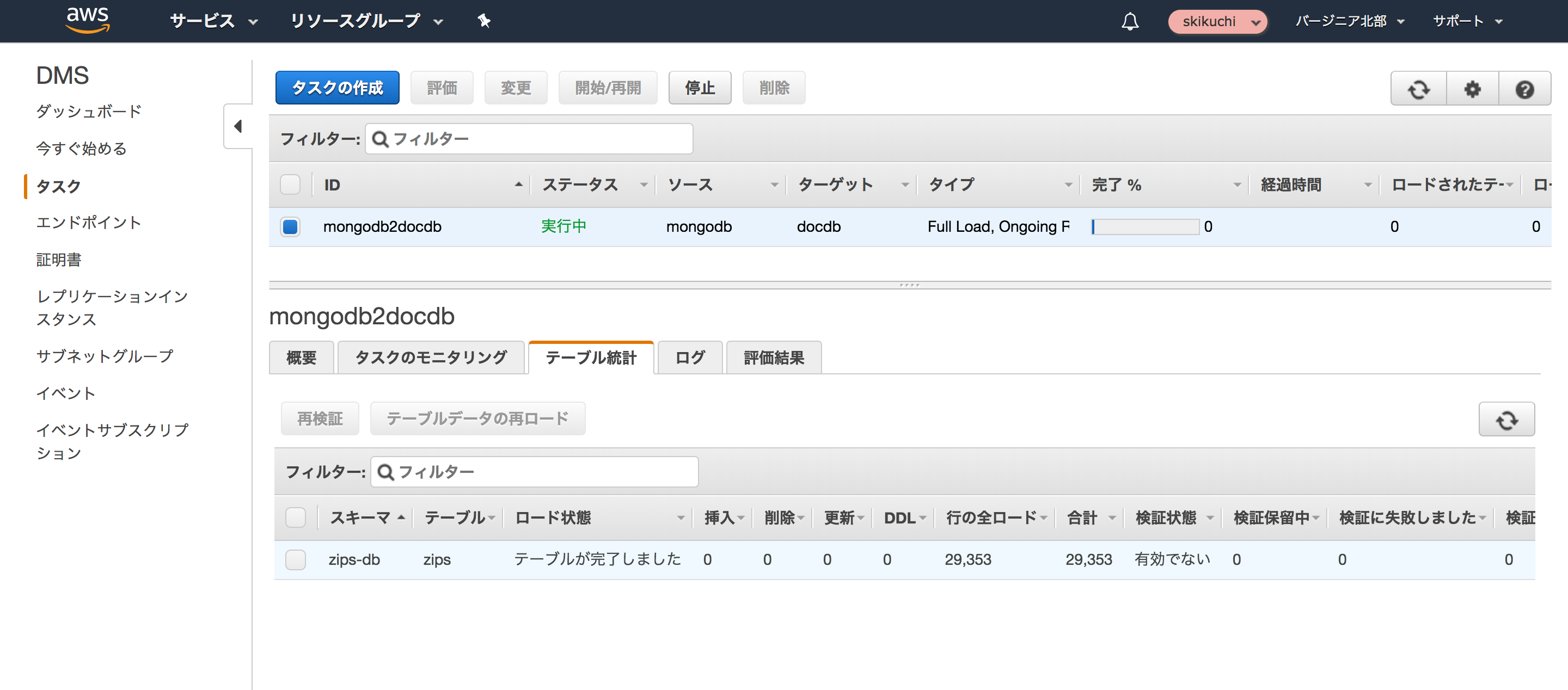
Task: Refresh the tasks list with refresh icon
Action: (1418, 88)
